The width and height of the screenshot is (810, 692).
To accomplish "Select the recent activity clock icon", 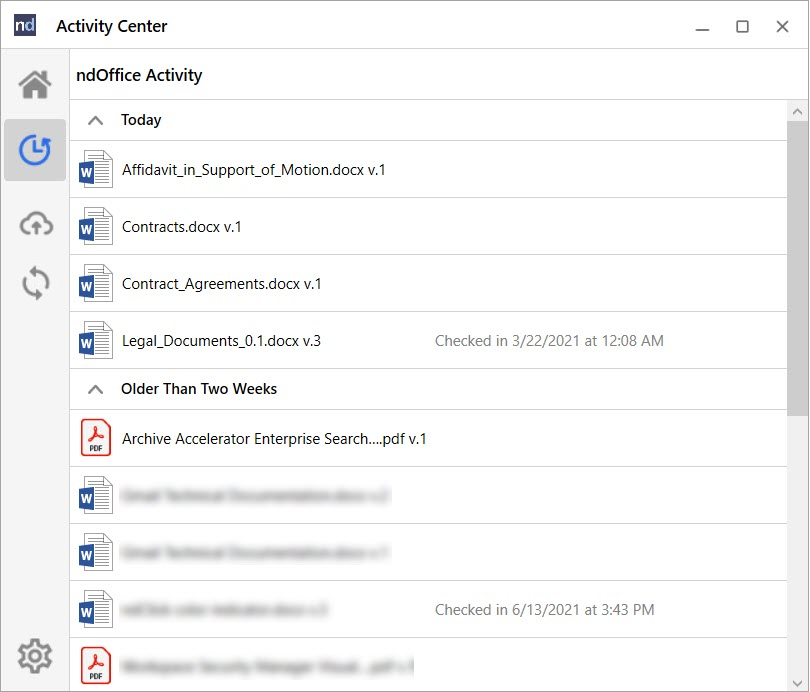I will (x=35, y=150).
